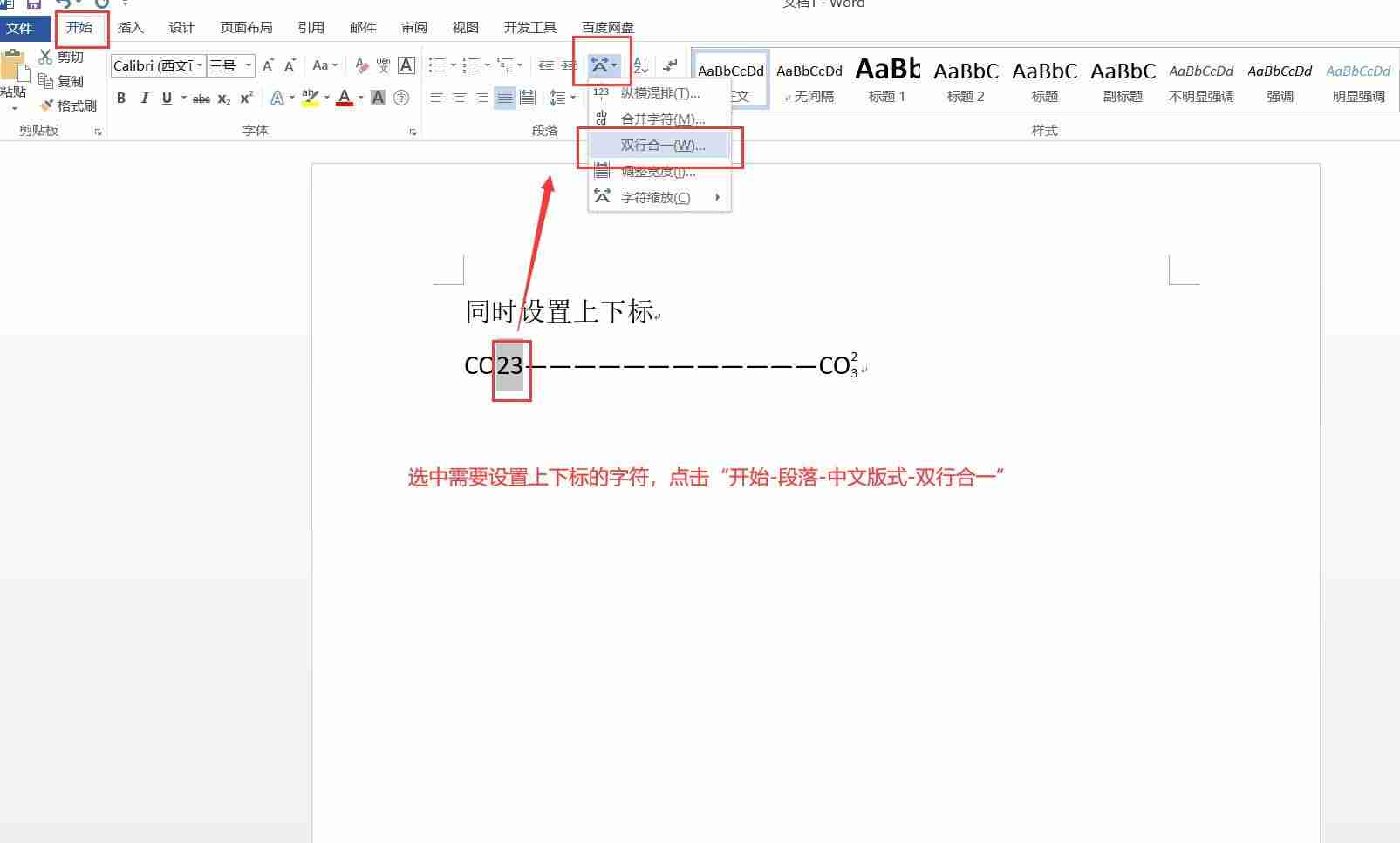The width and height of the screenshot is (1400, 843).
Task: Choose 纵横混排 menu option
Action: tap(659, 93)
